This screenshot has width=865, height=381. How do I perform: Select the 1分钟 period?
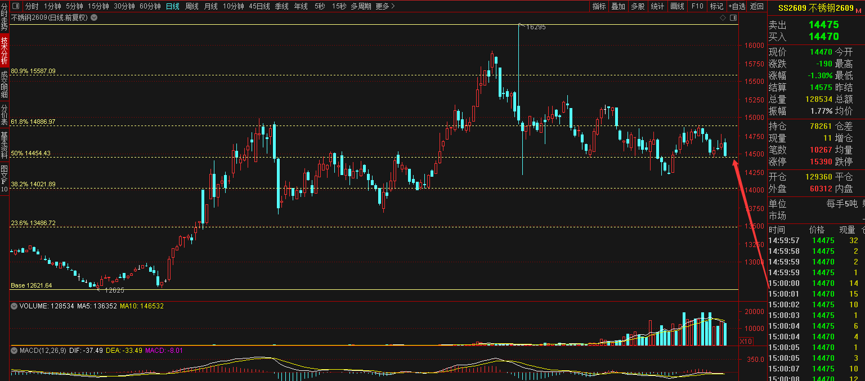(52, 6)
